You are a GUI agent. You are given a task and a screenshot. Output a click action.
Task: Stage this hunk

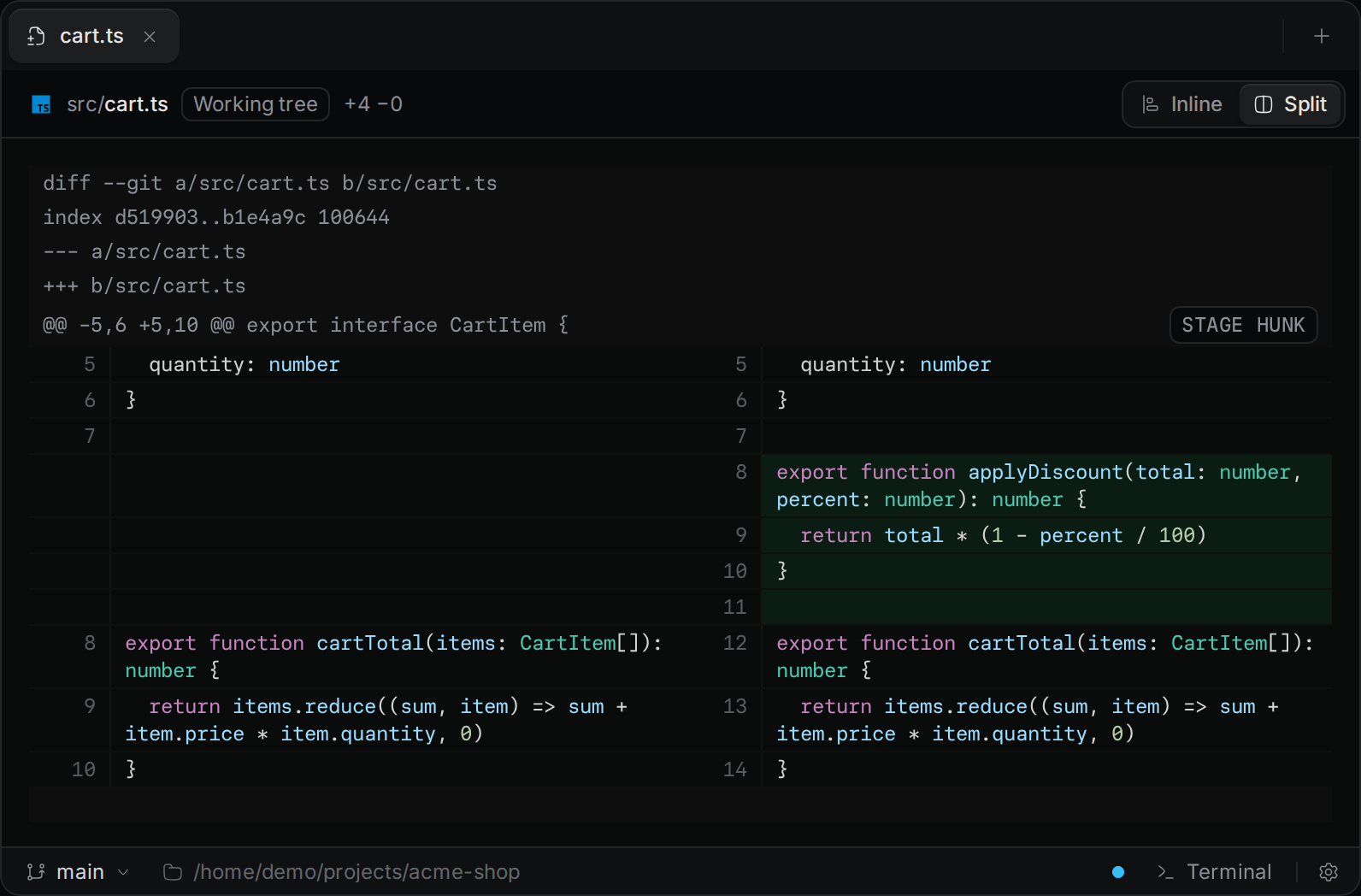[1243, 325]
